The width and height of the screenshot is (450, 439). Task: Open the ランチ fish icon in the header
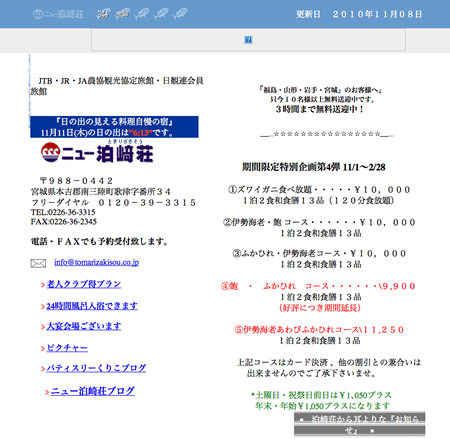103,14
